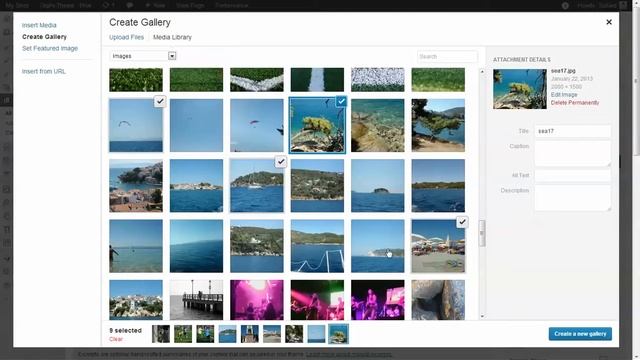Select the small islet in sea thumbnail

click(x=378, y=186)
